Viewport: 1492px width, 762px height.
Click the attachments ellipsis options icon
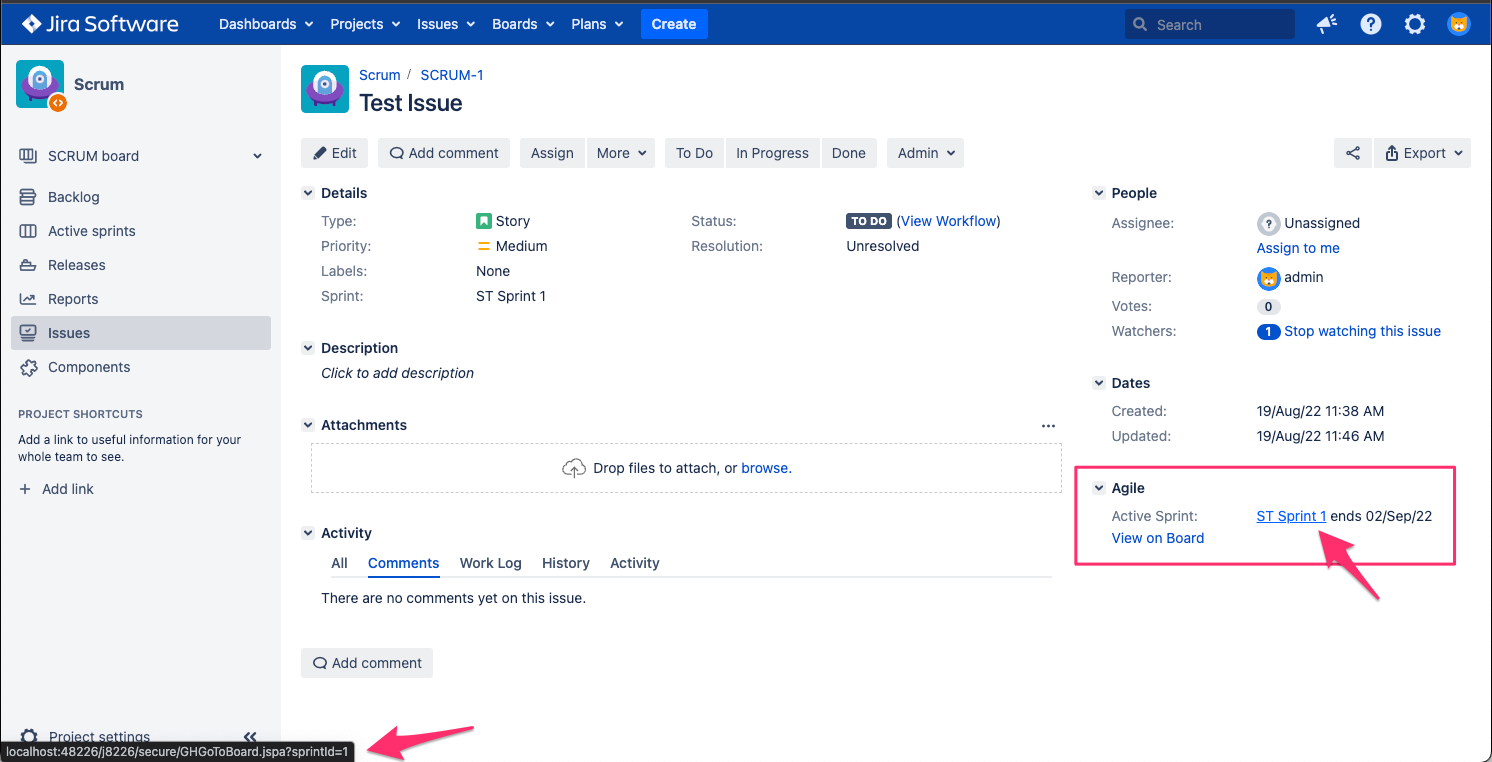(x=1048, y=426)
